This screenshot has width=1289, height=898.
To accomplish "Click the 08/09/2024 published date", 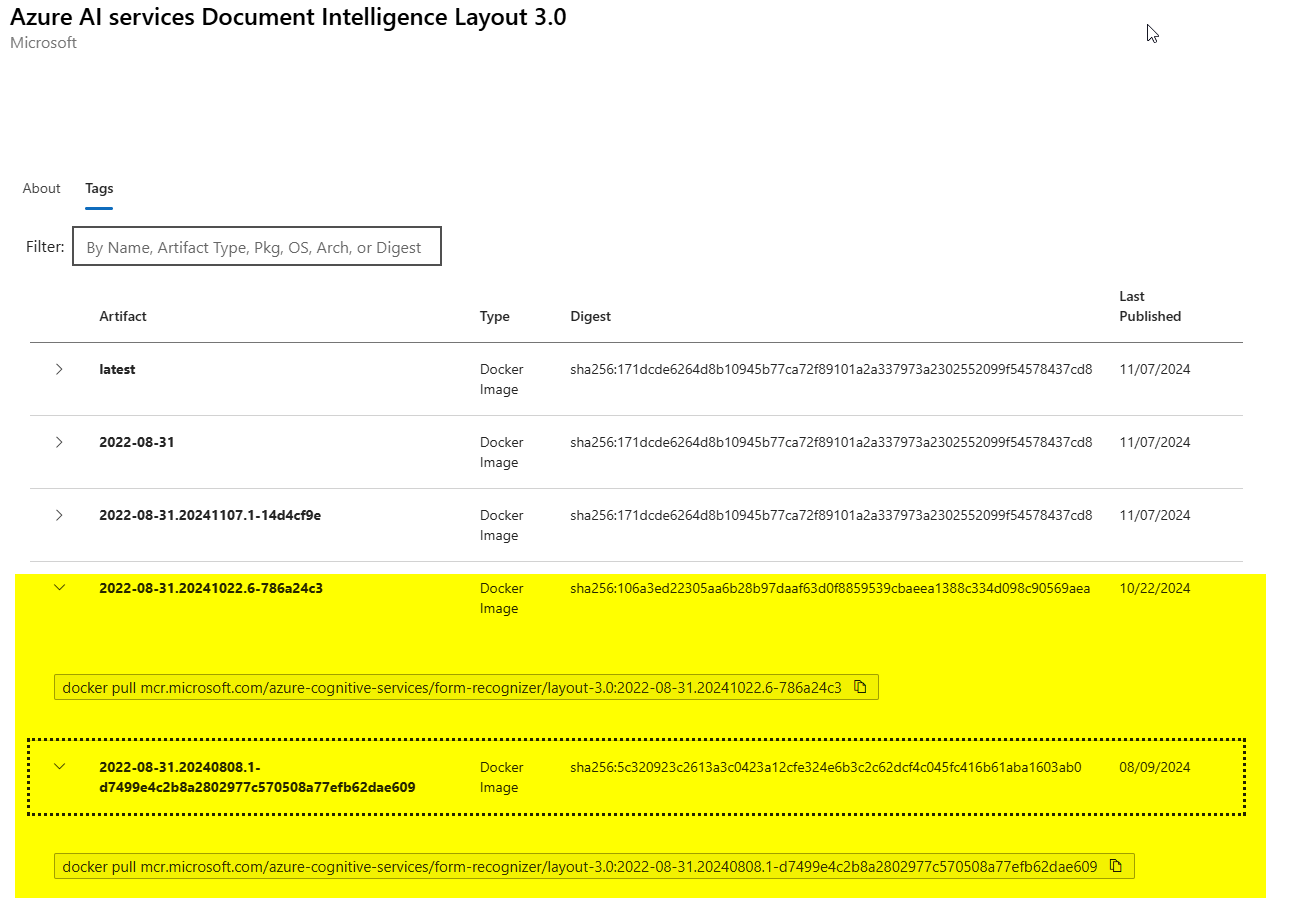I will (1155, 767).
